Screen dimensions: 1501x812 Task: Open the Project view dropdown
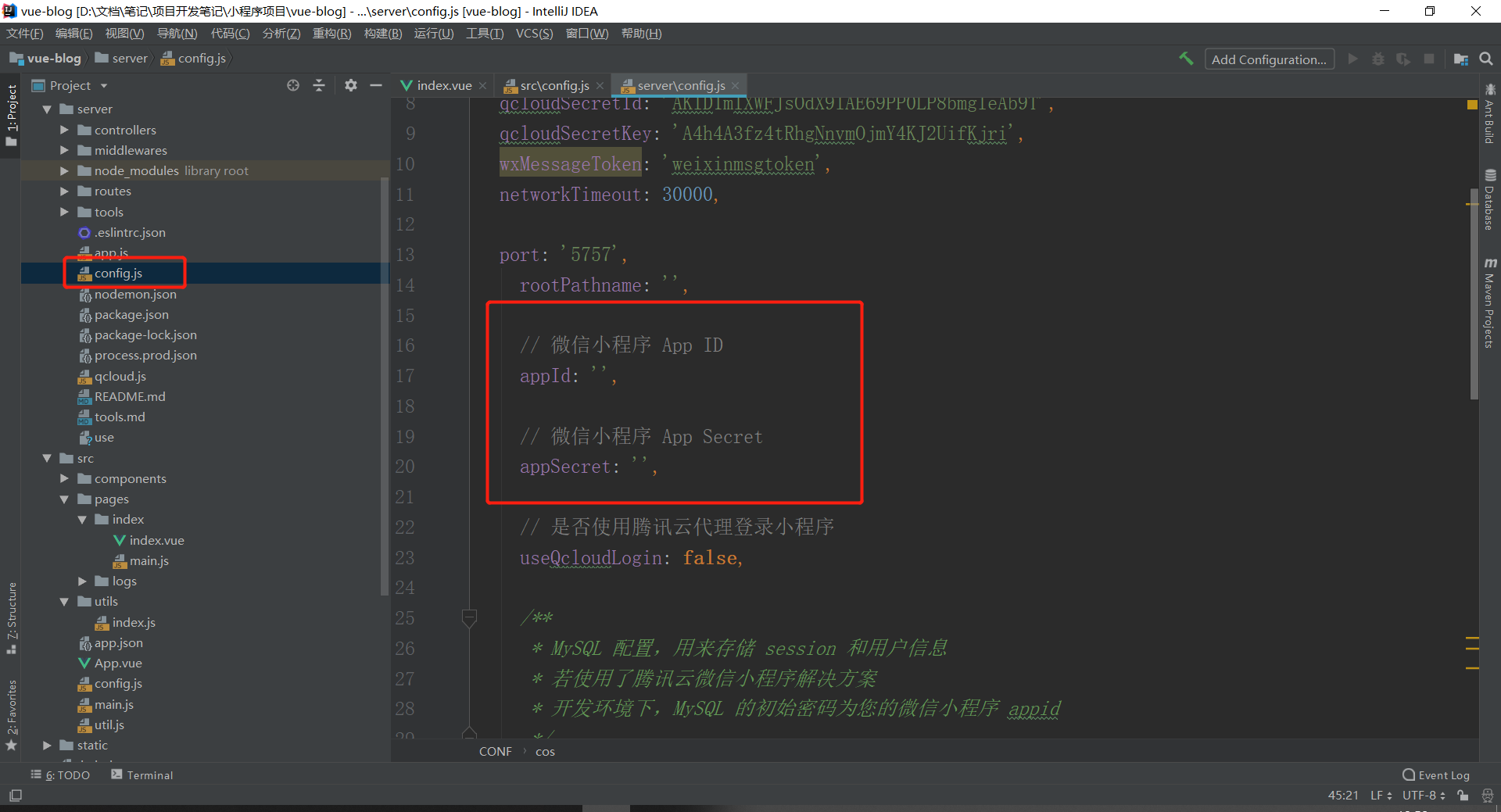[104, 86]
